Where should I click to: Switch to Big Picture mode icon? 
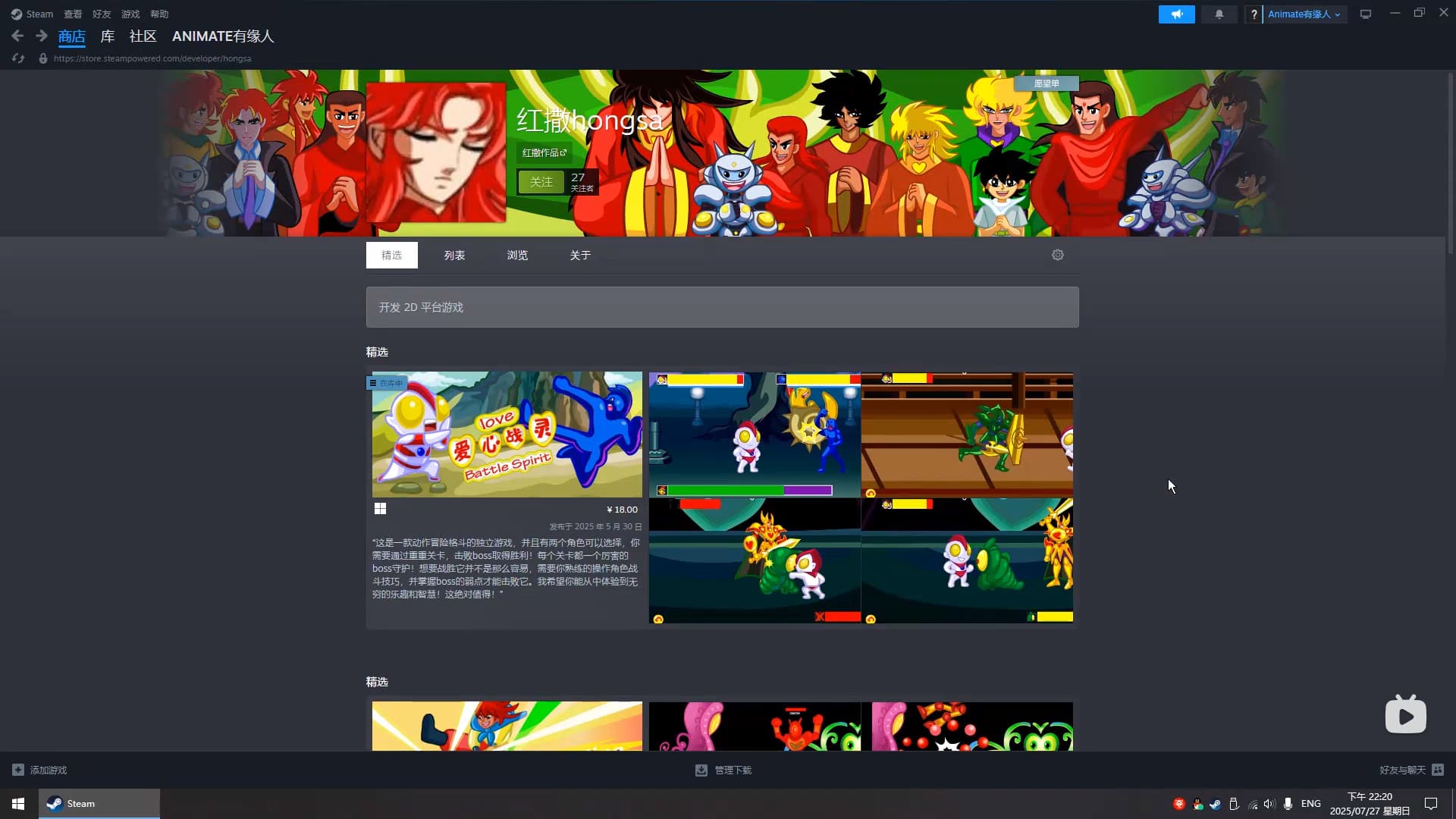coord(1365,14)
